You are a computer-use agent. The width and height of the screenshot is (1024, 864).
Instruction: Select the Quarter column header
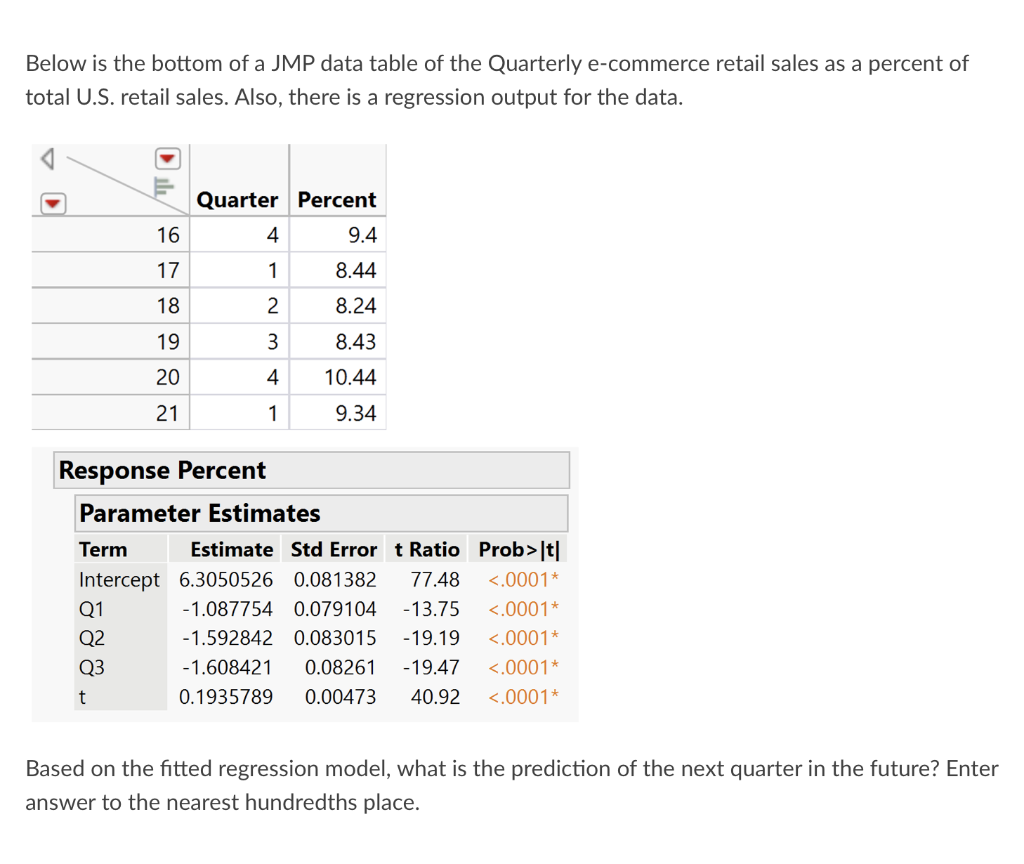[x=238, y=199]
